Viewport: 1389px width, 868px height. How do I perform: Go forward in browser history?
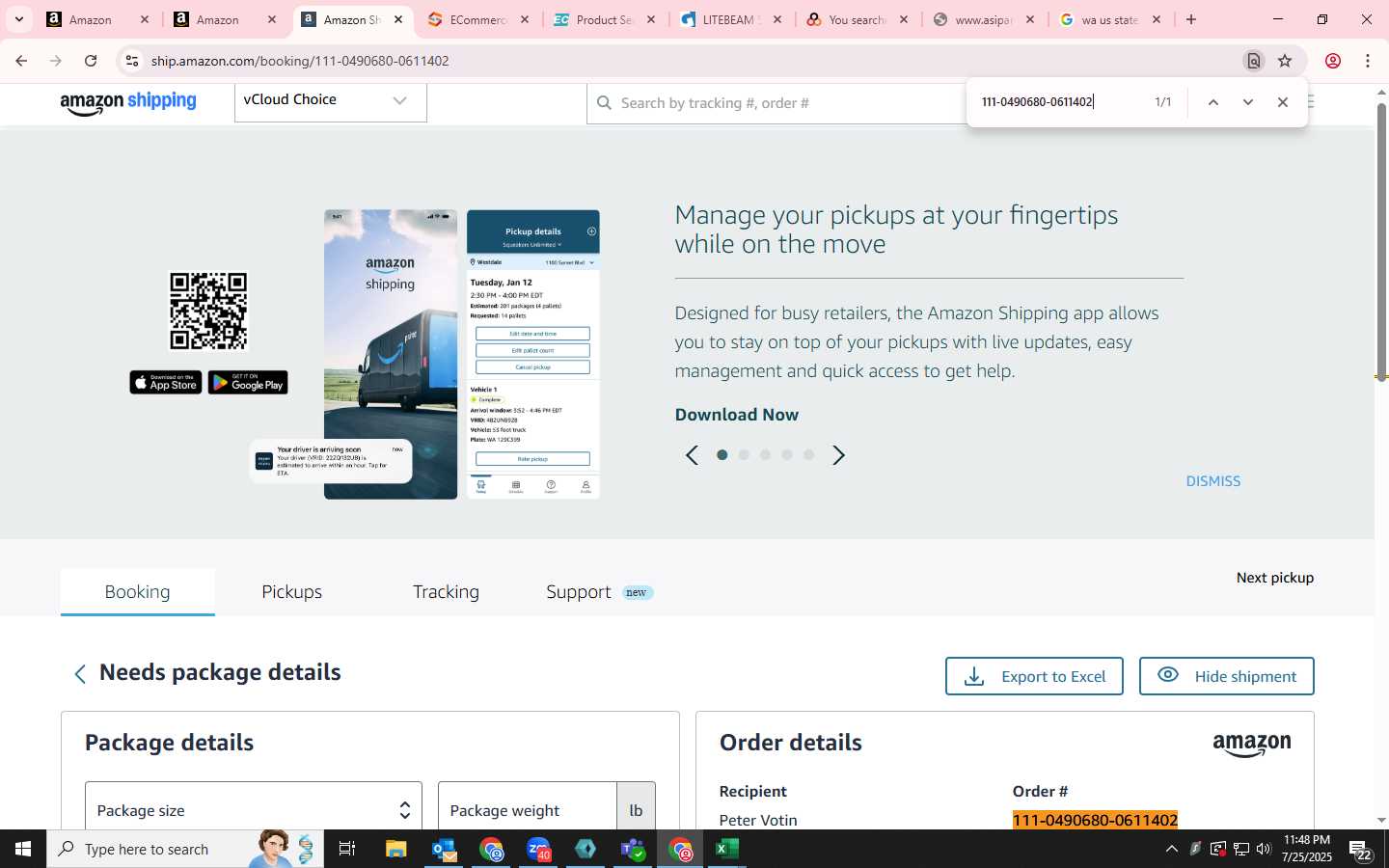pyautogui.click(x=56, y=61)
